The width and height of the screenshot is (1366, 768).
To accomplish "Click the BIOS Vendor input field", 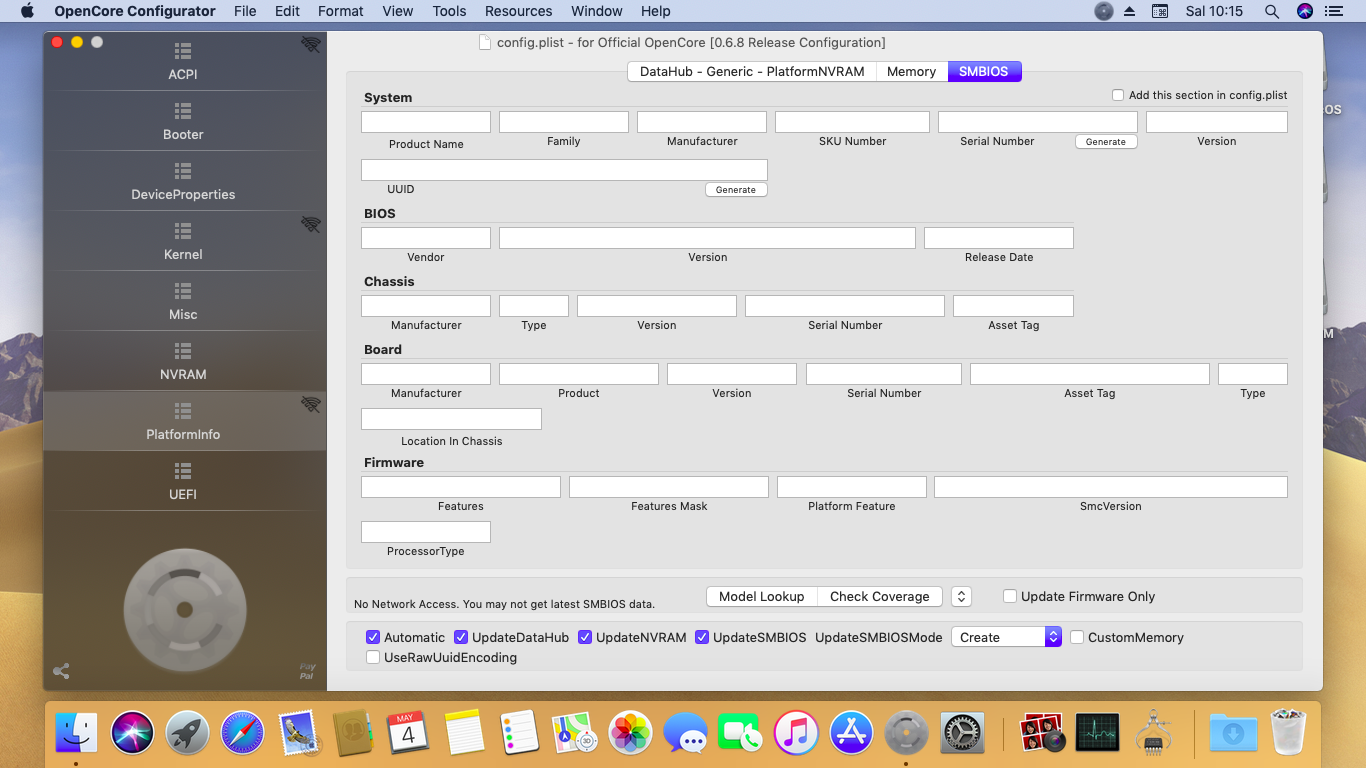I will tap(426, 238).
